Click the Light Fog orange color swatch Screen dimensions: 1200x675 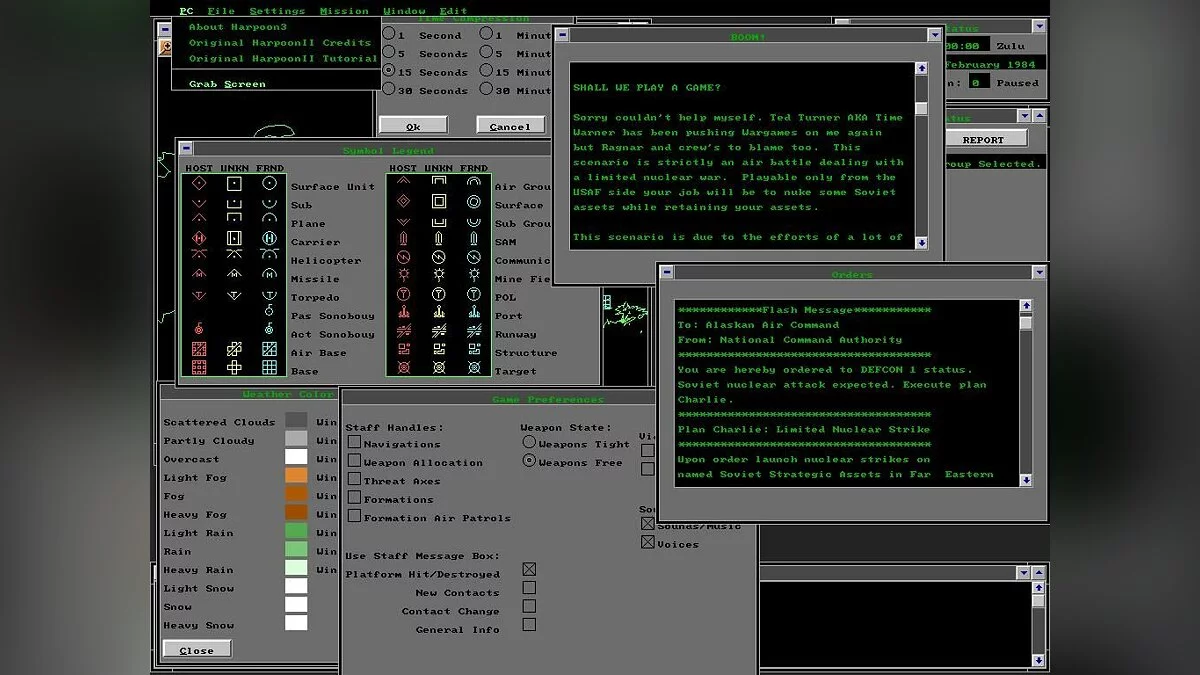tap(296, 476)
